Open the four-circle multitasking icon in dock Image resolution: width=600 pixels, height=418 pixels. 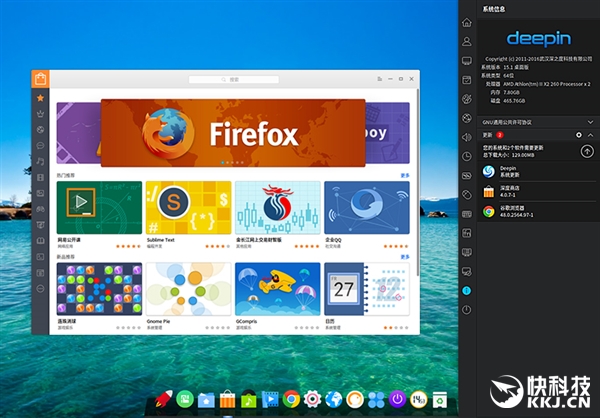(376, 400)
